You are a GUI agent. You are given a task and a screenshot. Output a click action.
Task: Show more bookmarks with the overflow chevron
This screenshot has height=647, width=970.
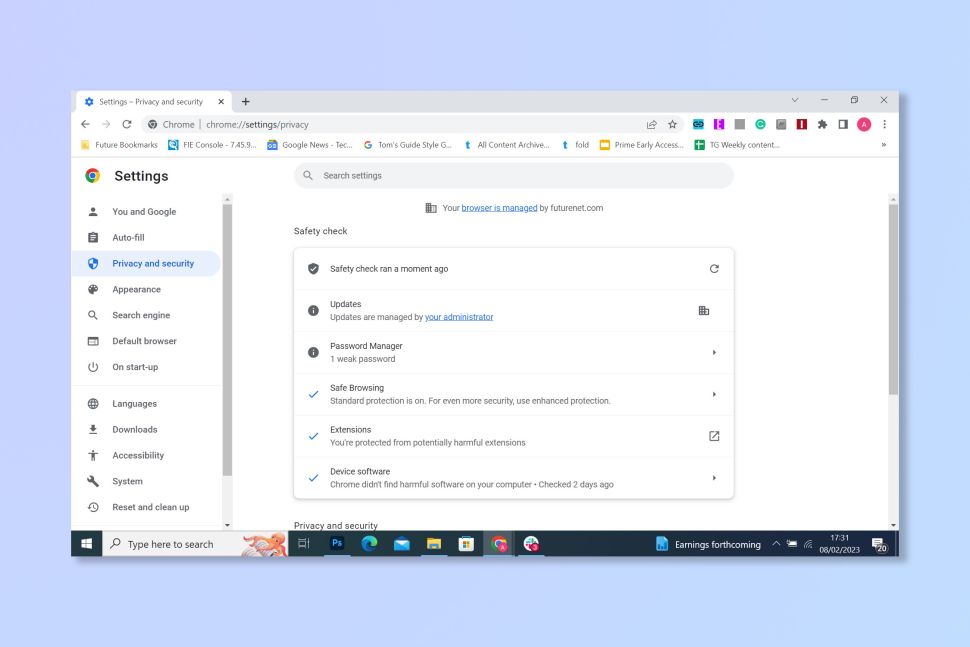[883, 145]
